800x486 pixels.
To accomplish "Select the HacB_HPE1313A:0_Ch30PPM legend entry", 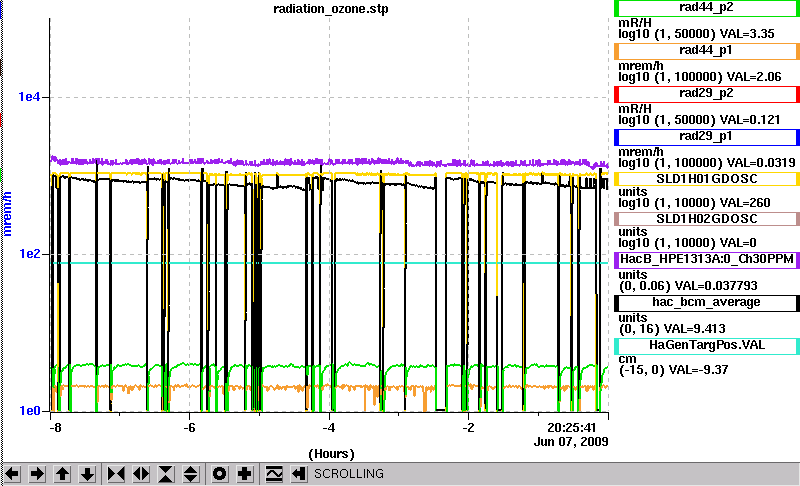I will 707,260.
